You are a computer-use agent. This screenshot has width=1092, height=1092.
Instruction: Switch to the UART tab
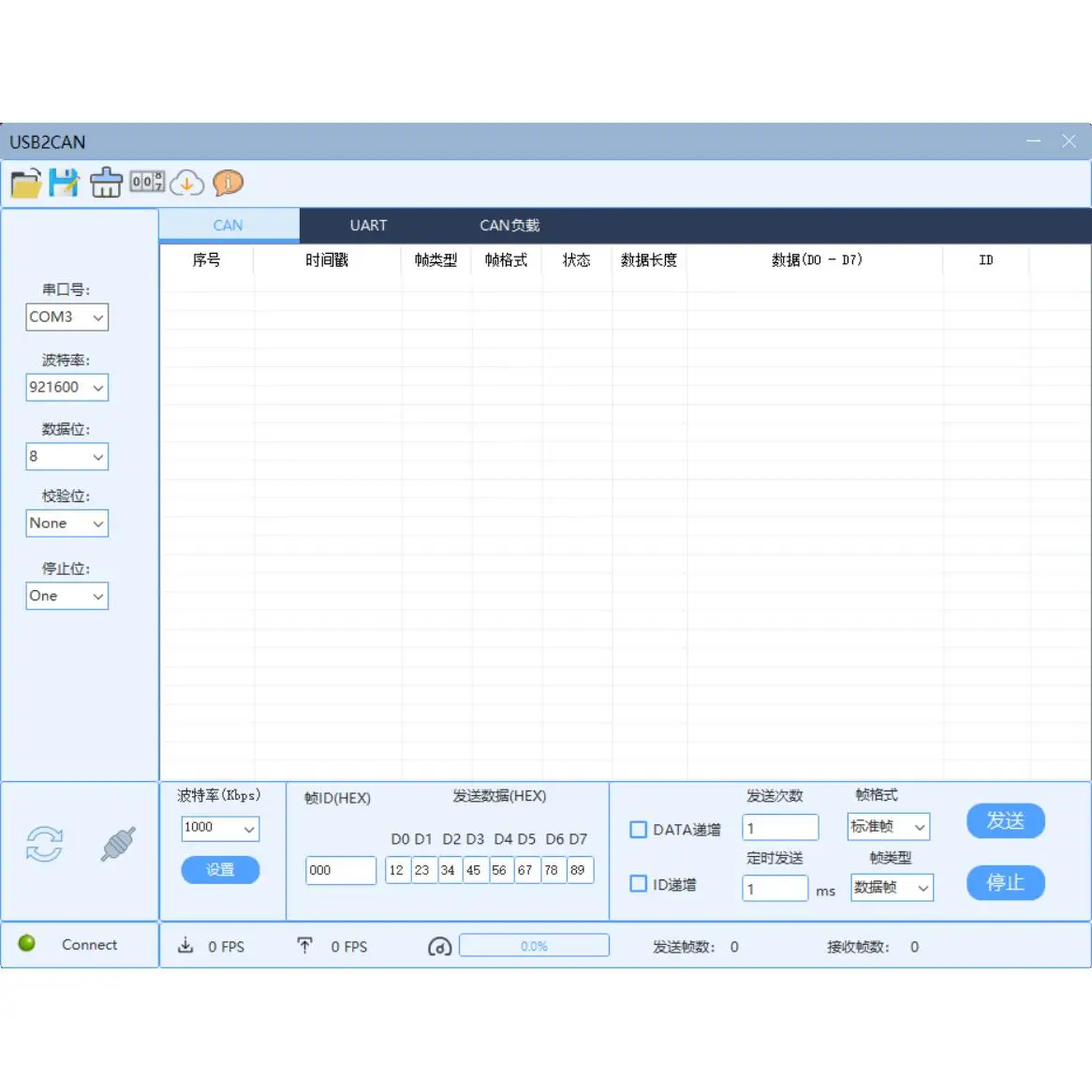click(x=368, y=226)
